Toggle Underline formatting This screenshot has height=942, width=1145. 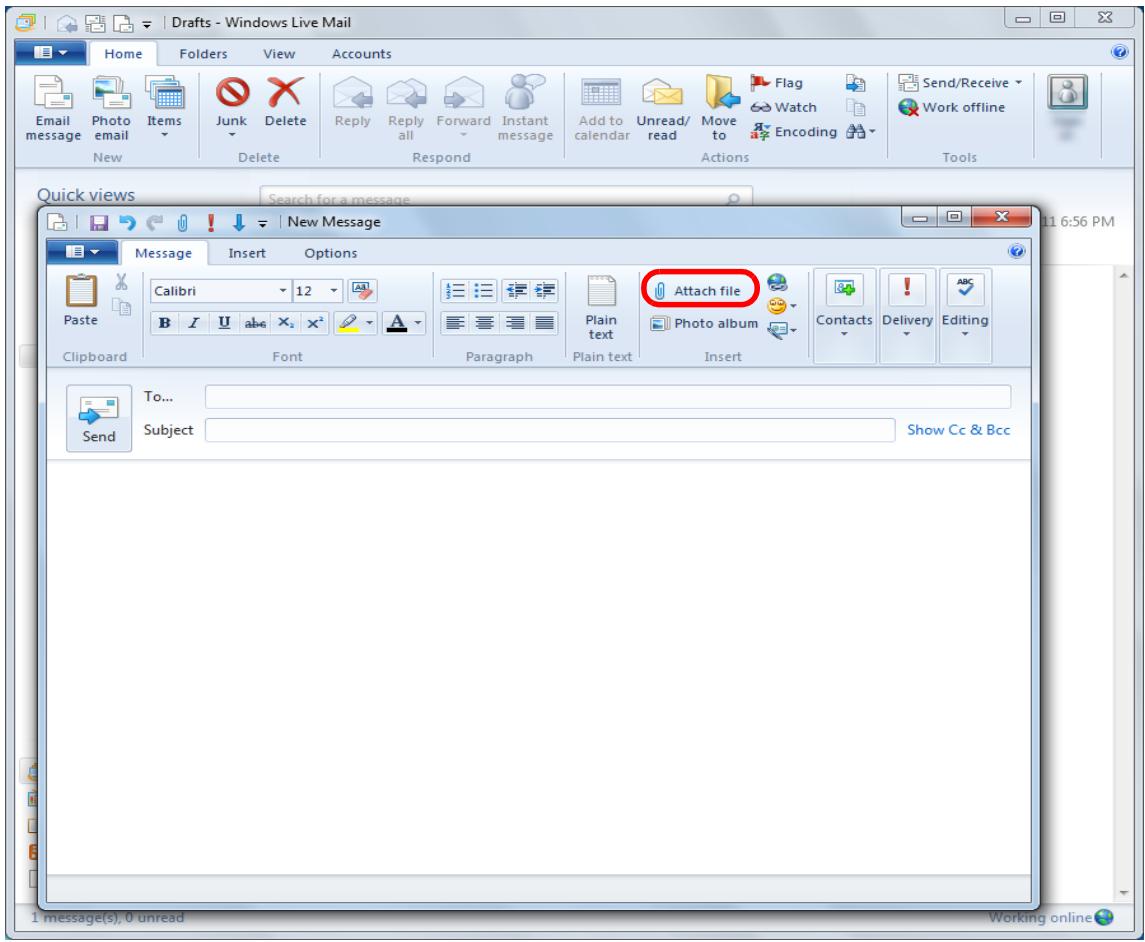pos(224,323)
